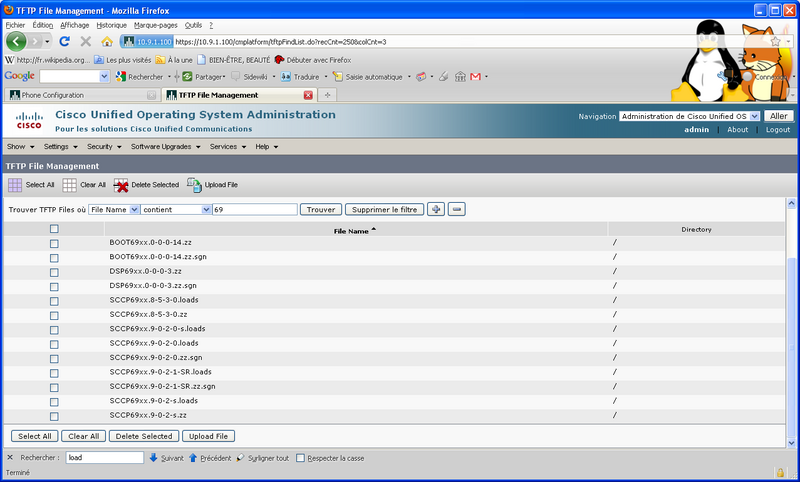
Task: Check the SCCP69xx.9-0-2-s.zz checkbox
Action: [x=54, y=417]
